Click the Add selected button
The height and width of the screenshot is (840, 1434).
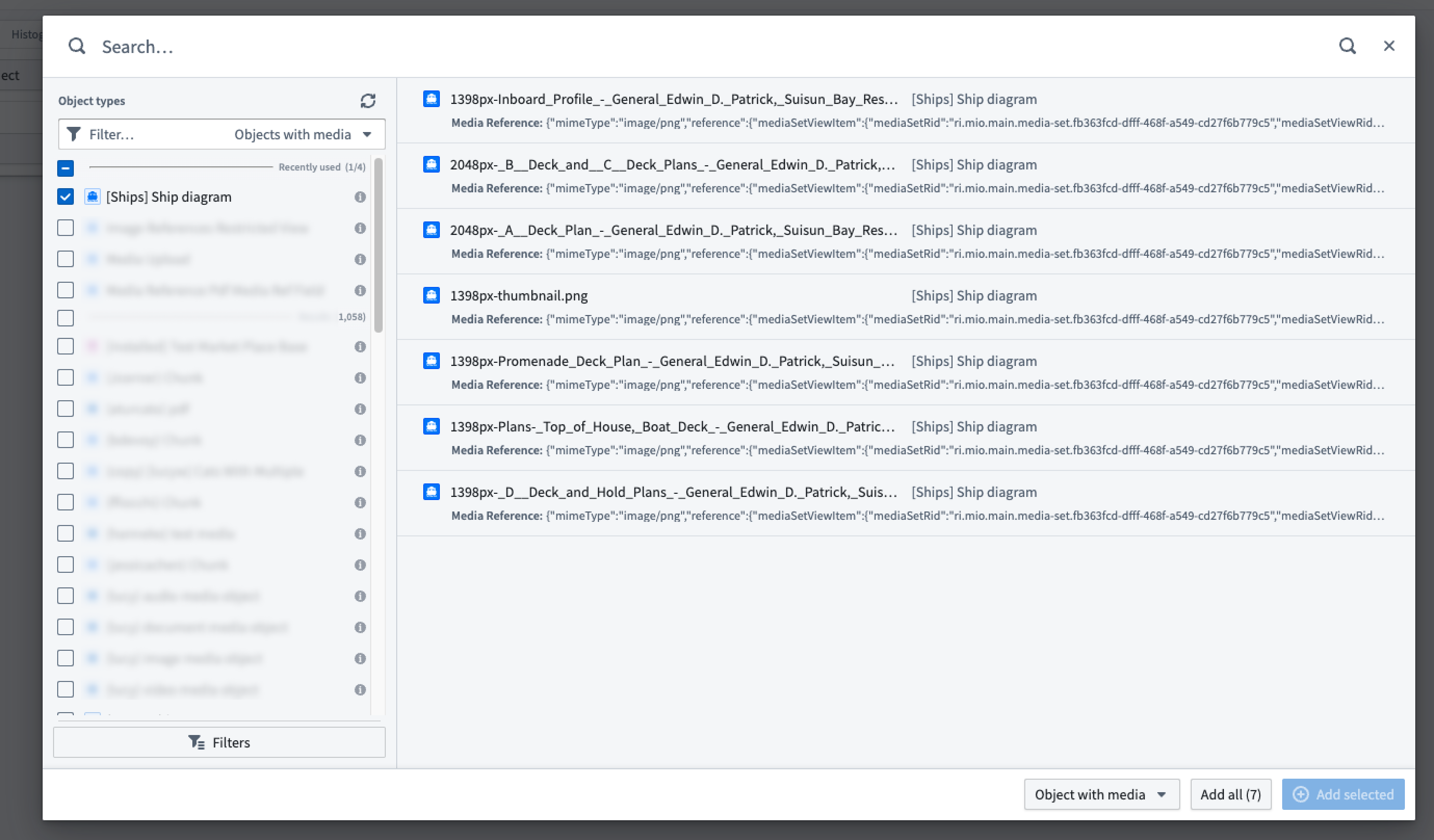pos(1342,794)
